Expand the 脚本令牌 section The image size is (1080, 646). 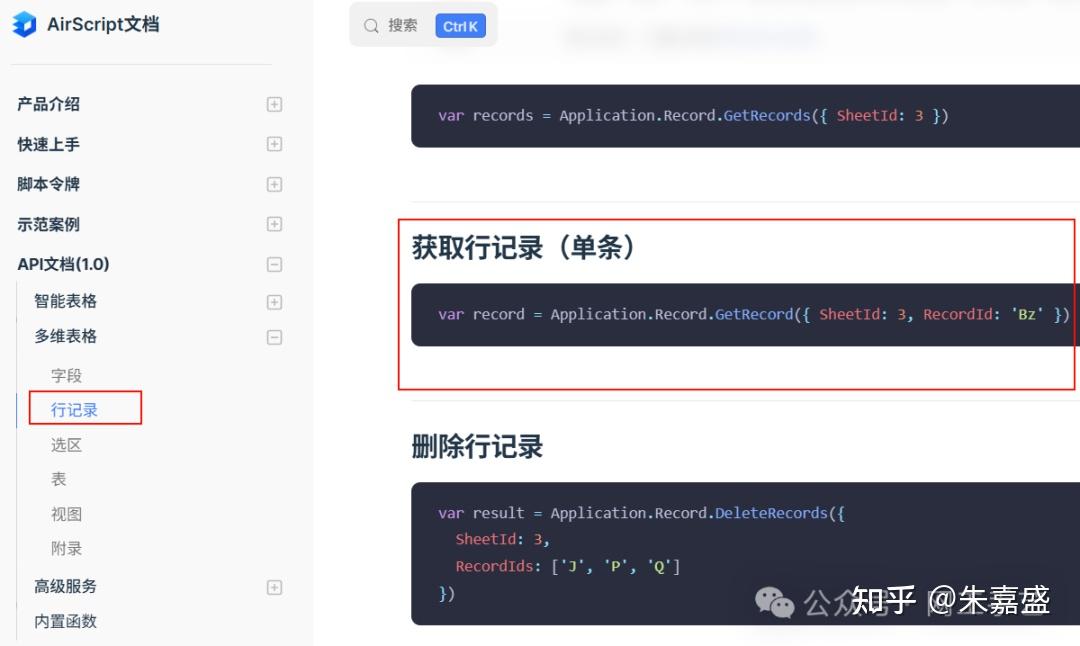pos(274,185)
